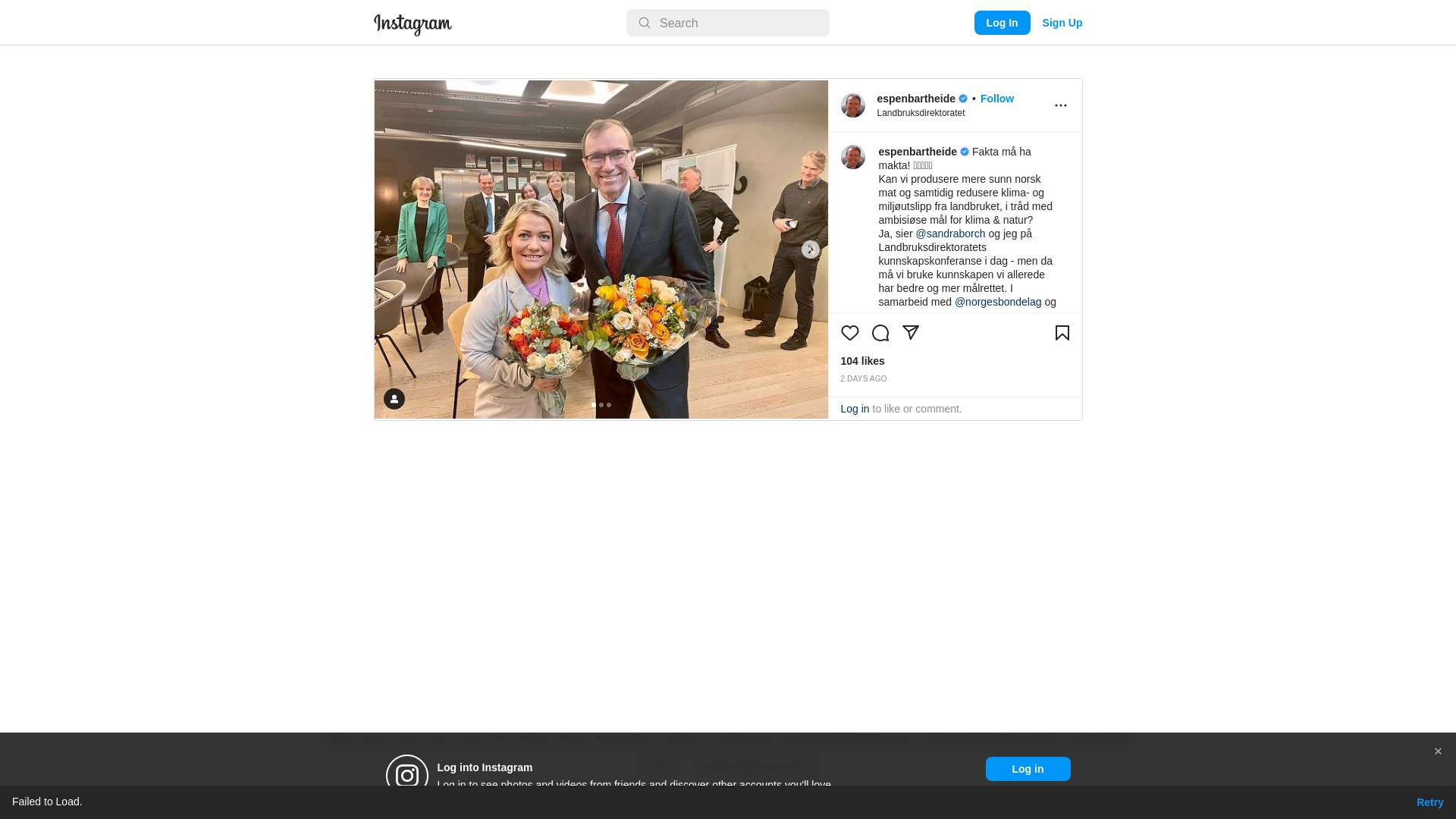
Task: Click the Log In button in header
Action: 1002,23
